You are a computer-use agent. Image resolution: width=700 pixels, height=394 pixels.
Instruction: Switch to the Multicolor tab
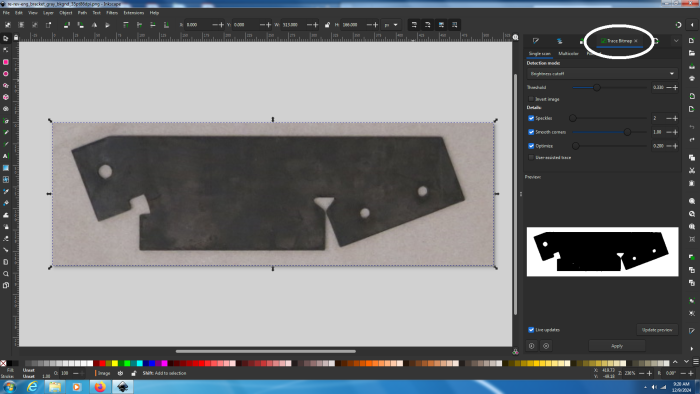coord(568,54)
